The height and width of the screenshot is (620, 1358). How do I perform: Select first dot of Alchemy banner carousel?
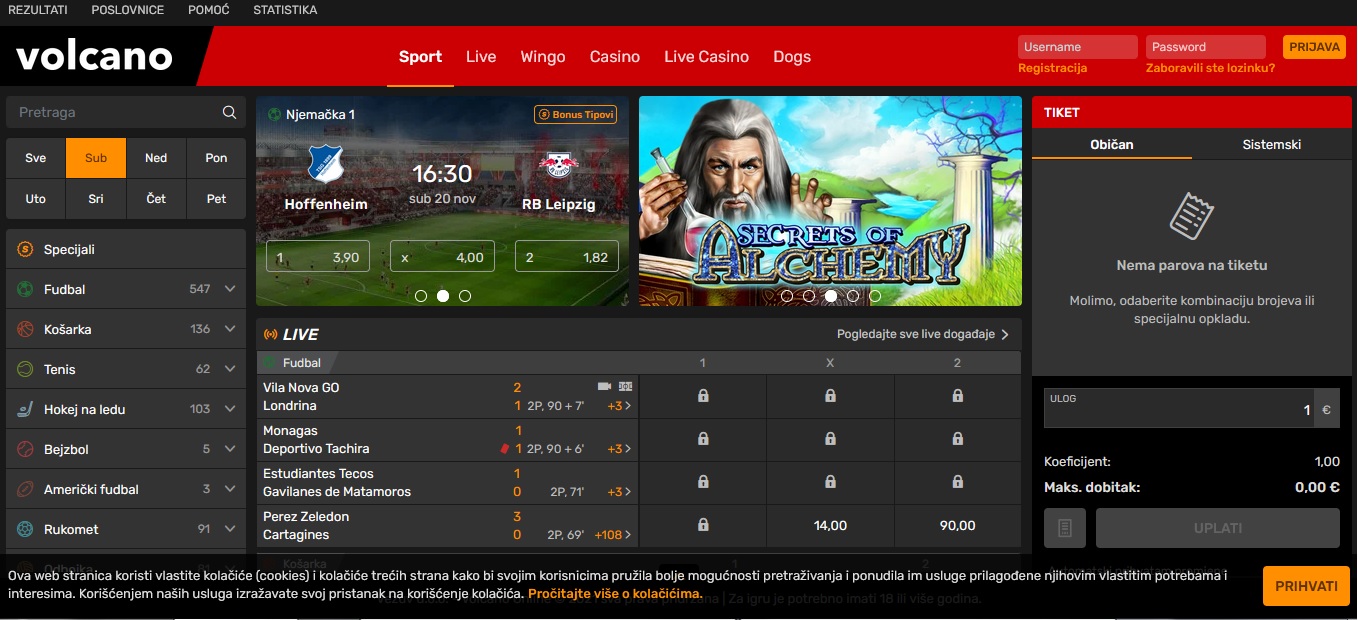click(x=787, y=296)
